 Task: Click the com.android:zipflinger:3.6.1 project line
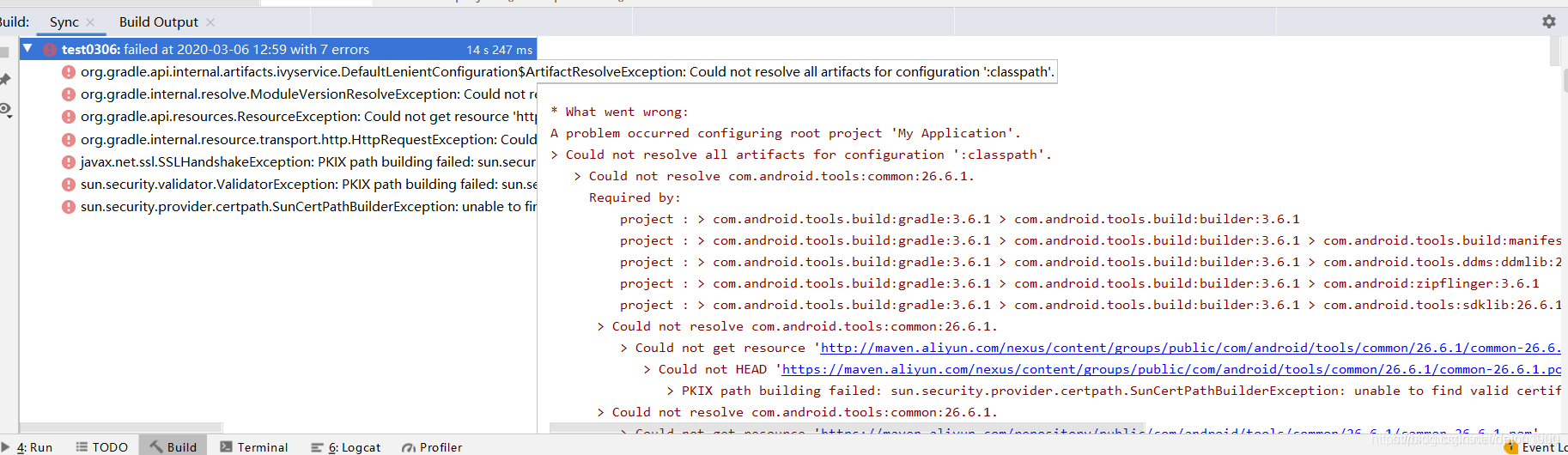(1079, 283)
